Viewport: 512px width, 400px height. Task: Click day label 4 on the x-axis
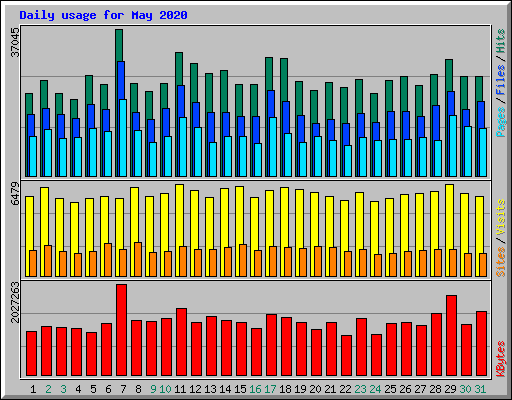78,389
